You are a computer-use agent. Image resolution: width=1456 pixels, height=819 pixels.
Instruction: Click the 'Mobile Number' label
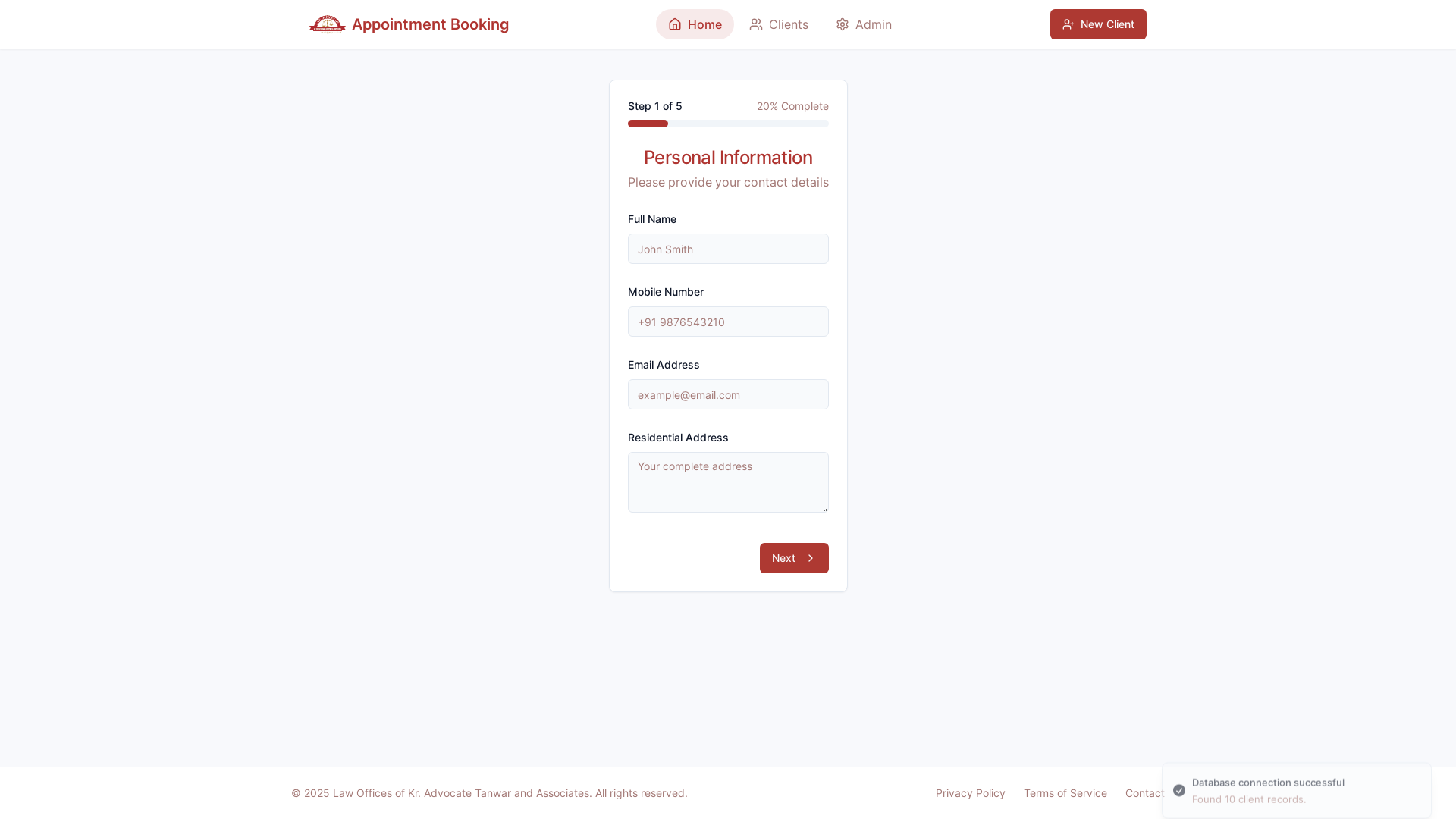(666, 292)
